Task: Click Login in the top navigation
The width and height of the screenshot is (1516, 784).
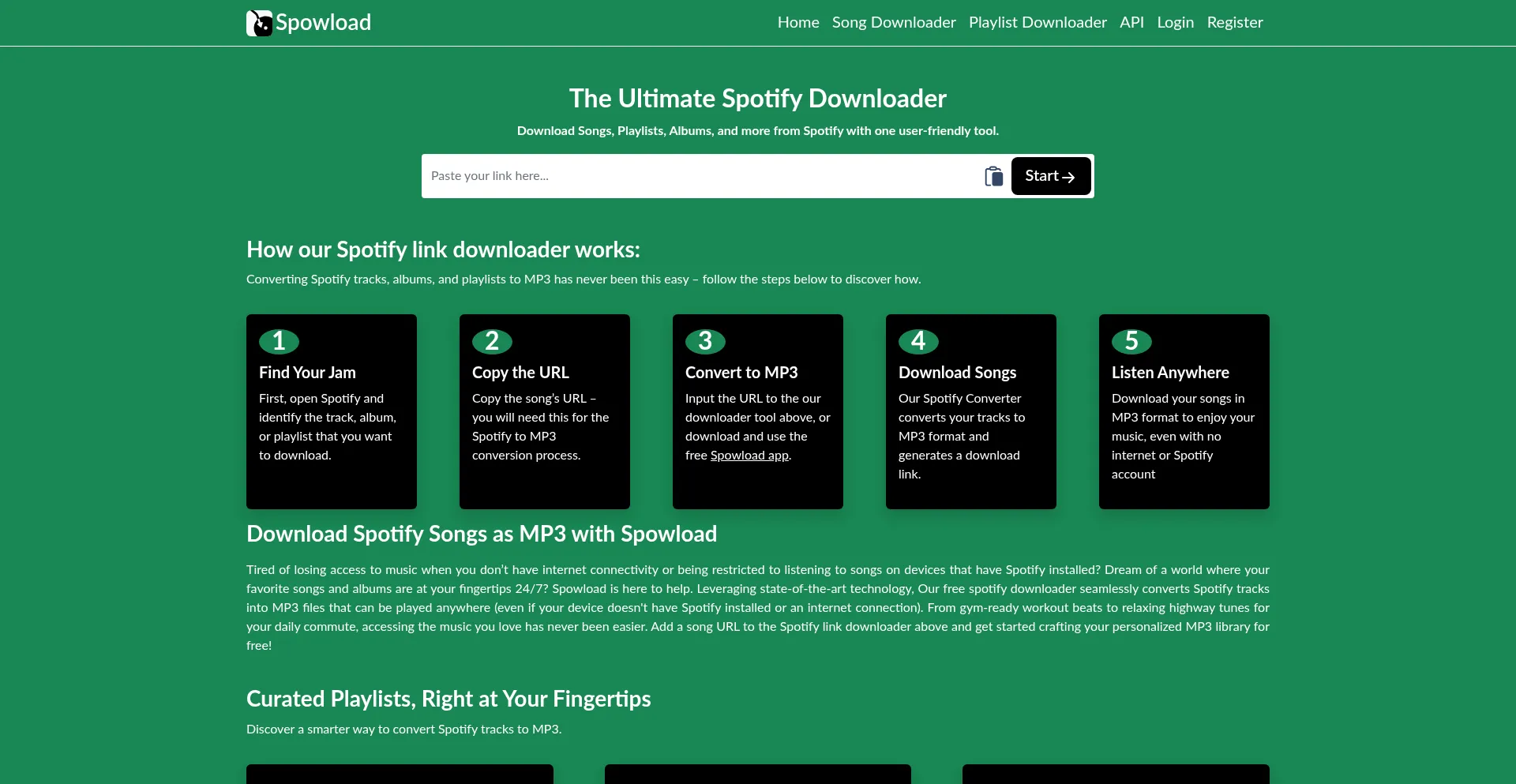Action: (1175, 23)
